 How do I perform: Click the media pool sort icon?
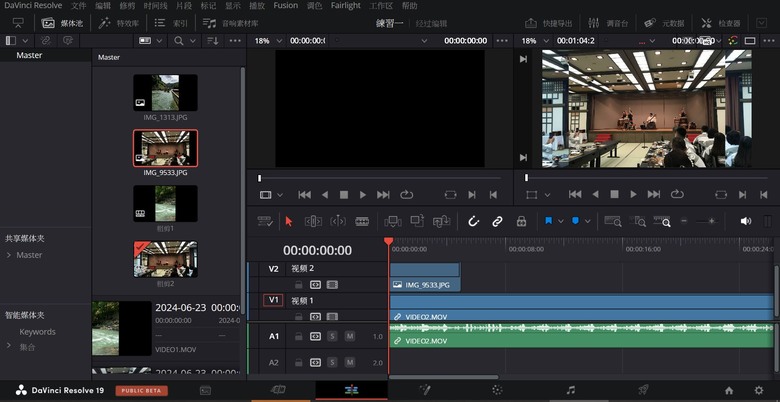pos(212,41)
